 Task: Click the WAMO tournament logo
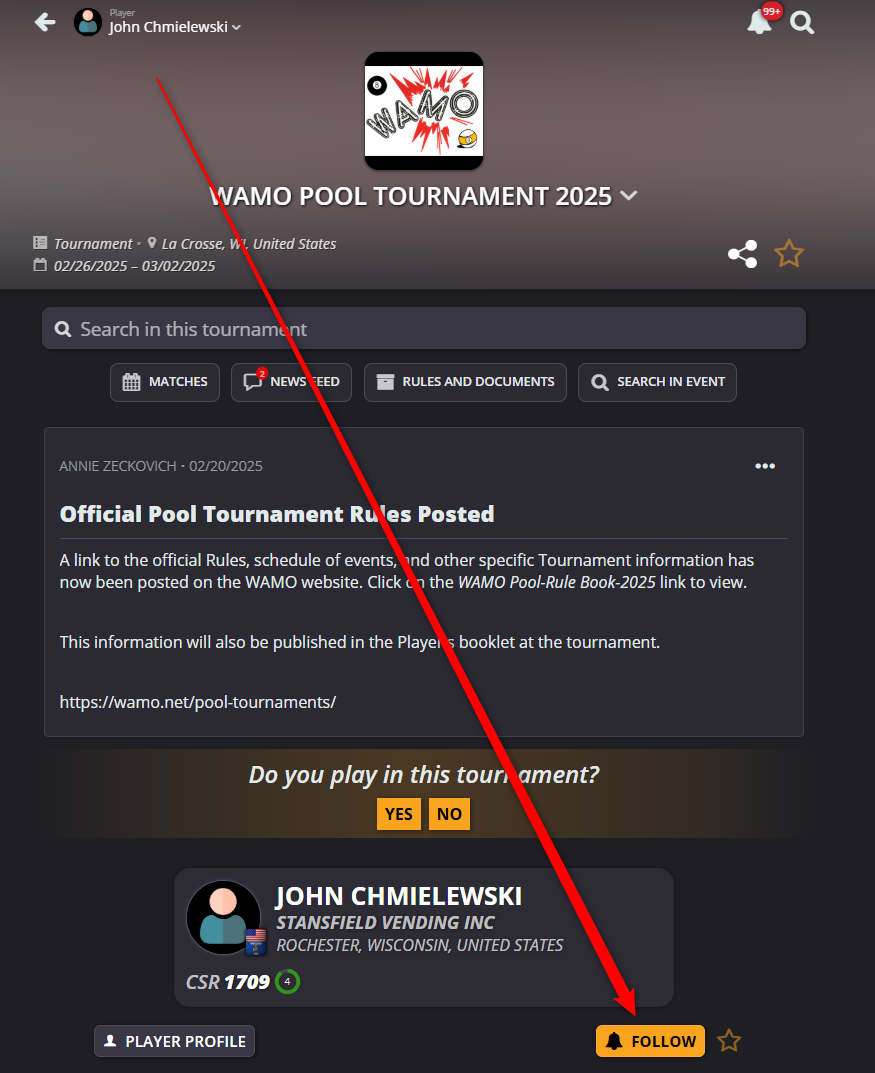pyautogui.click(x=424, y=111)
